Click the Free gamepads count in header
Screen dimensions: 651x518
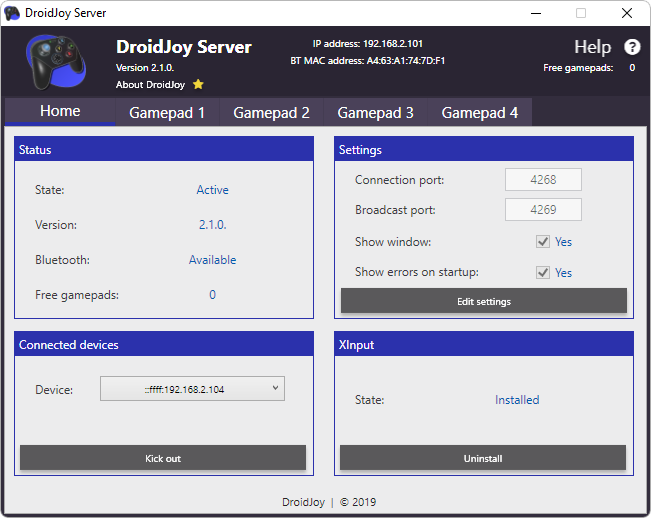pos(632,68)
